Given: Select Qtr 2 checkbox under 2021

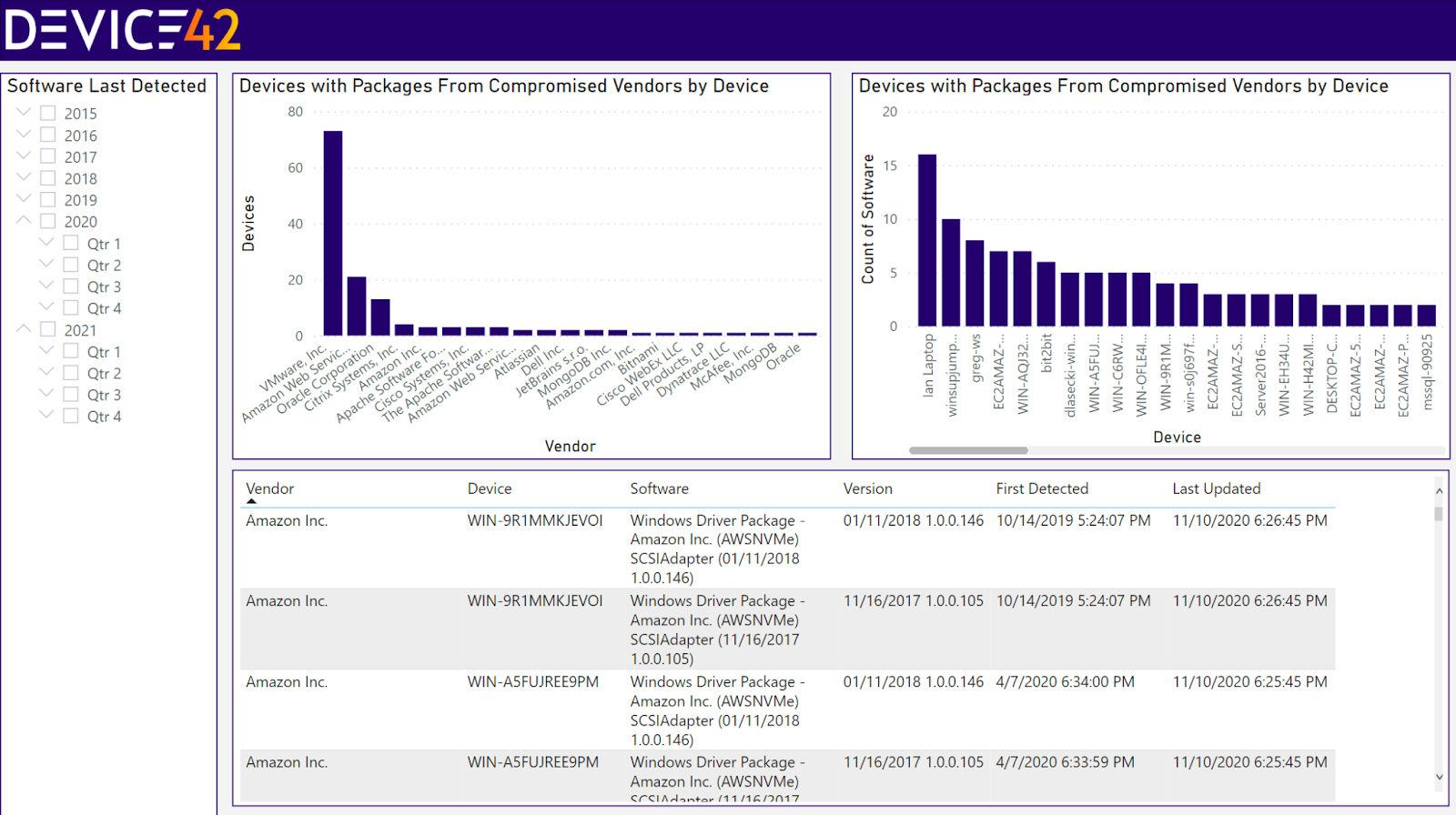Looking at the screenshot, I should point(71,373).
